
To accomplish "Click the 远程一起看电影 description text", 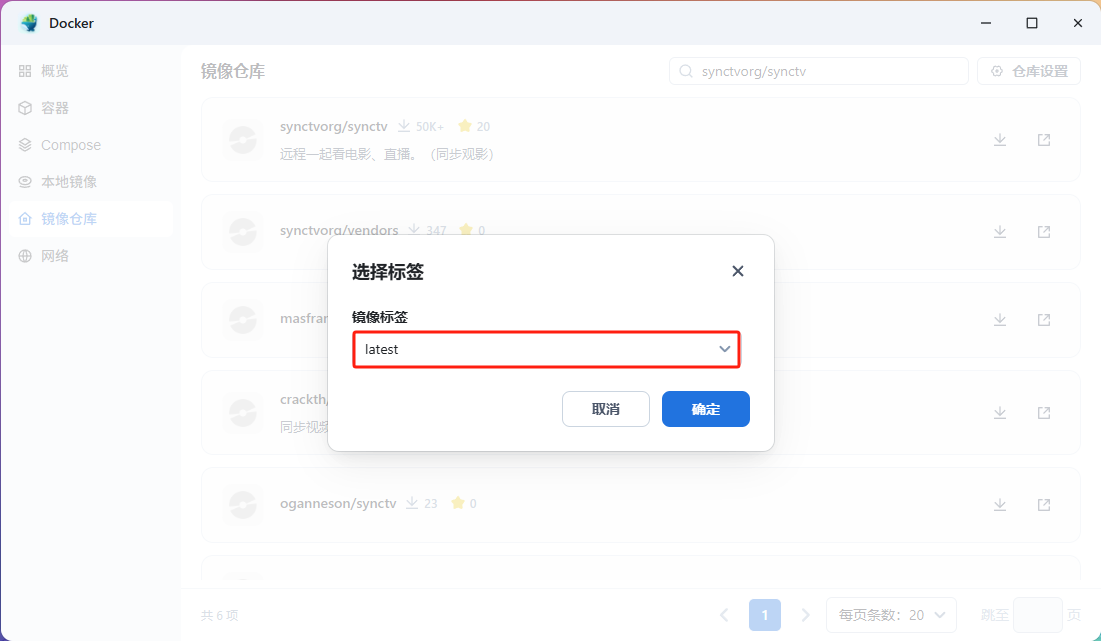I will tap(386, 154).
